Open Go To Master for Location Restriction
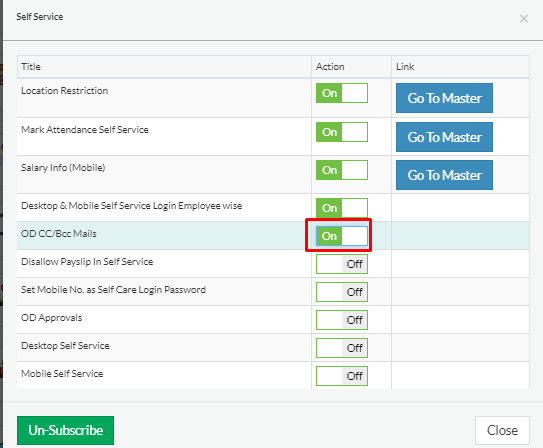 coord(444,98)
